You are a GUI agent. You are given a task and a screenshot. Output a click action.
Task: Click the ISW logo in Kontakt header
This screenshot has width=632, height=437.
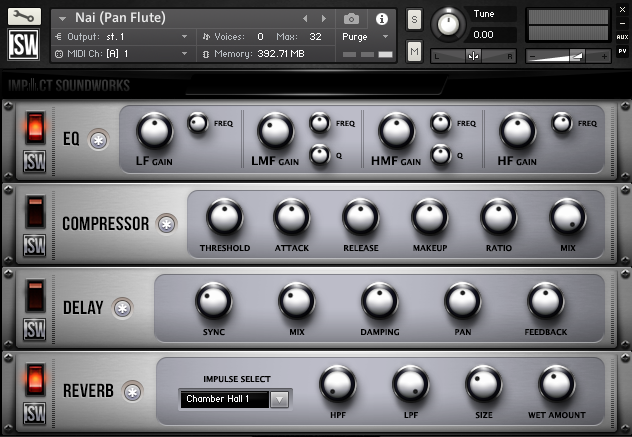[x=24, y=44]
